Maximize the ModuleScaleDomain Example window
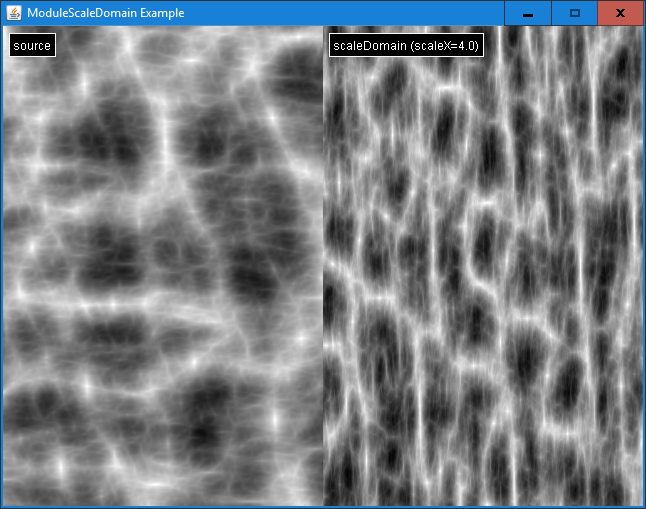This screenshot has width=646, height=509. pos(574,13)
